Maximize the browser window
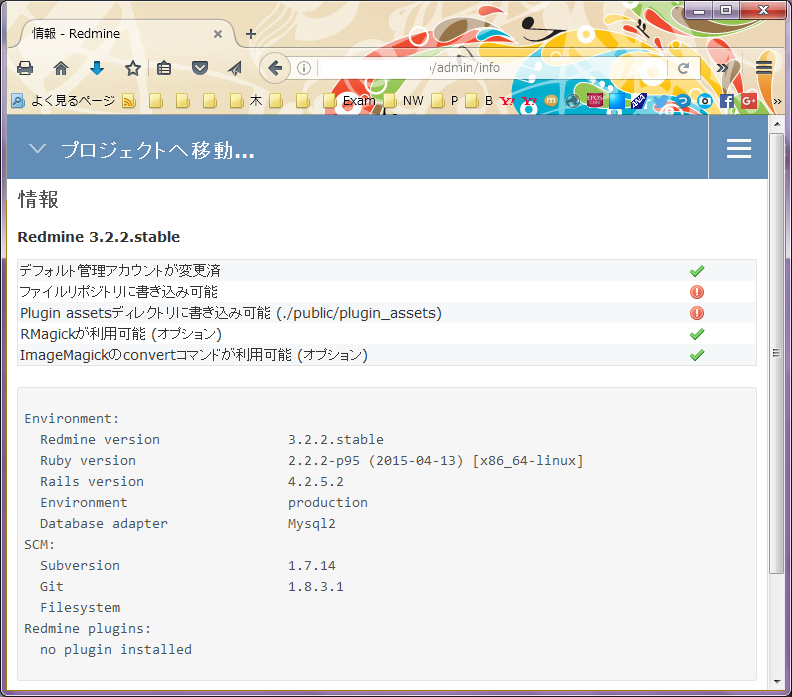Viewport: 792px width, 697px height. click(726, 11)
